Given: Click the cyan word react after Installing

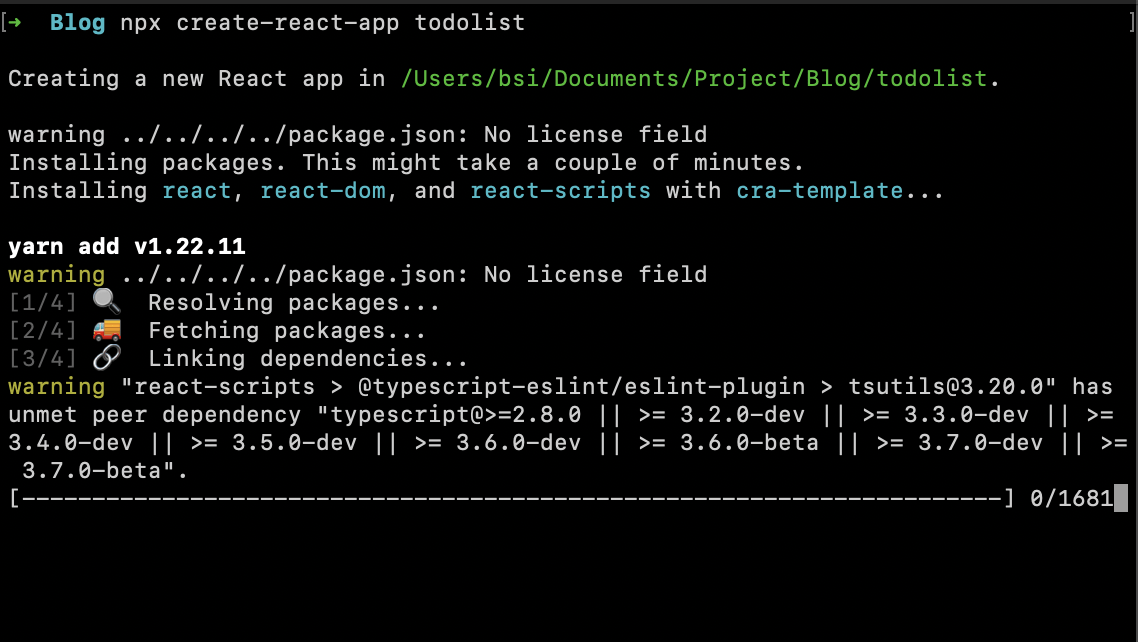Looking at the screenshot, I should [x=197, y=191].
